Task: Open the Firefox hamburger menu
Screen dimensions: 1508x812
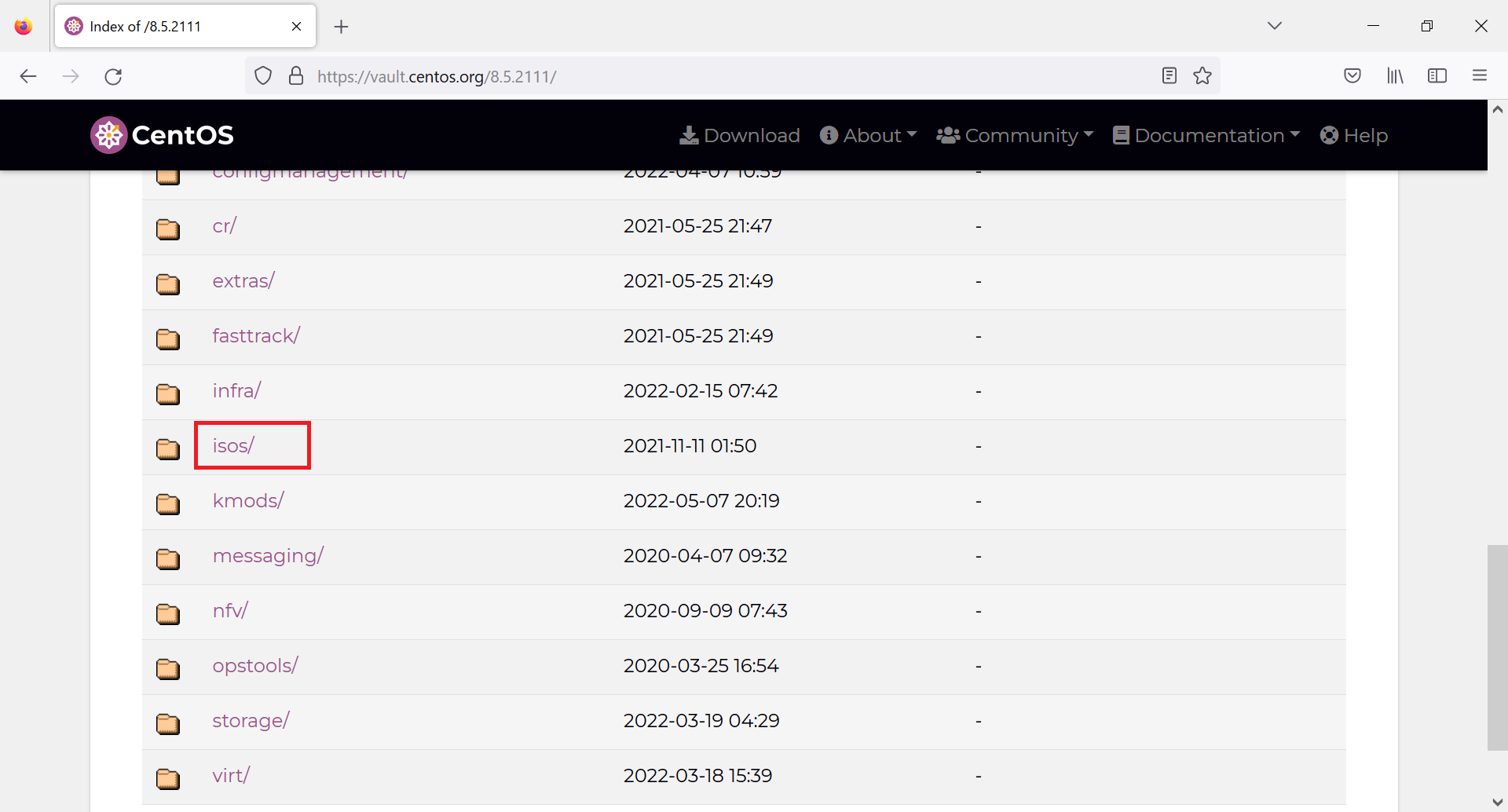Action: [1480, 75]
